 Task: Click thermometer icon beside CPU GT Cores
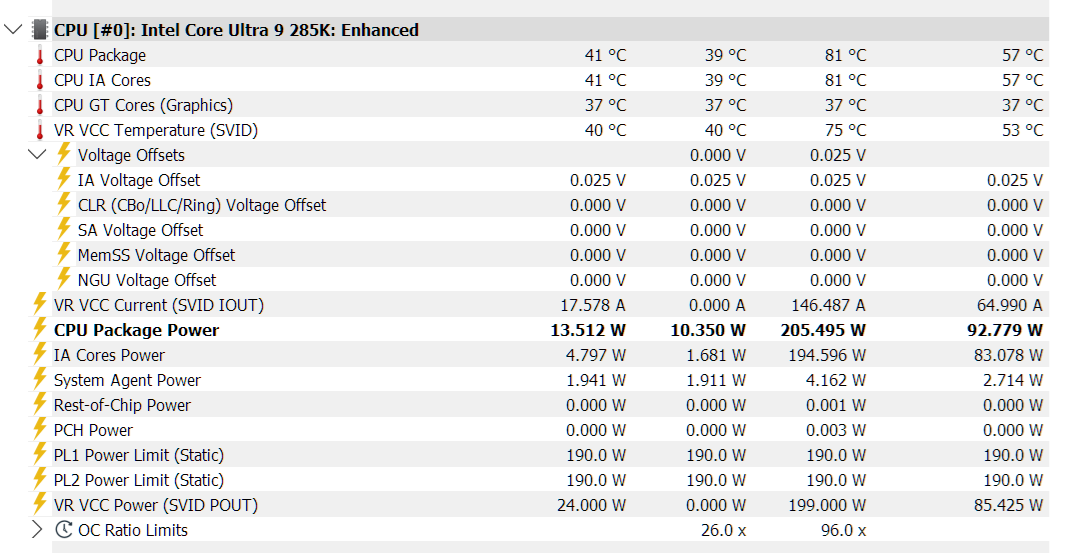point(40,105)
